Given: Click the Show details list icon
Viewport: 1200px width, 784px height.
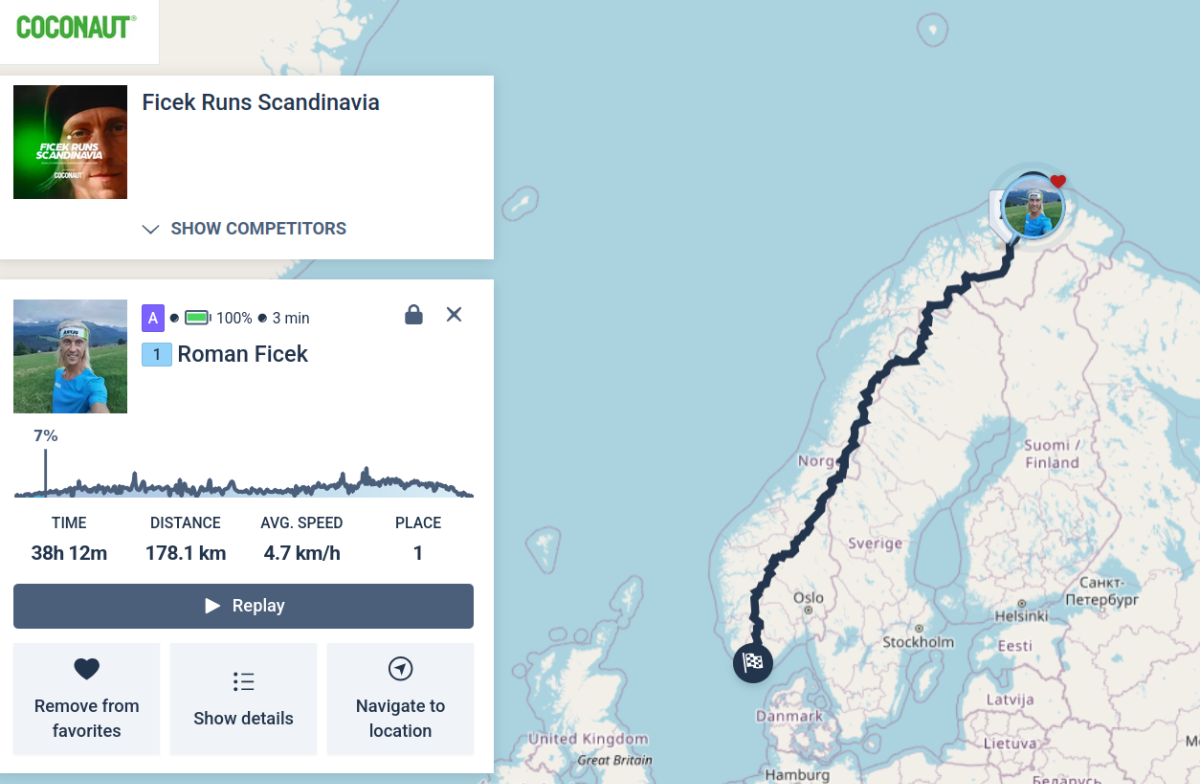Looking at the screenshot, I should tap(243, 682).
